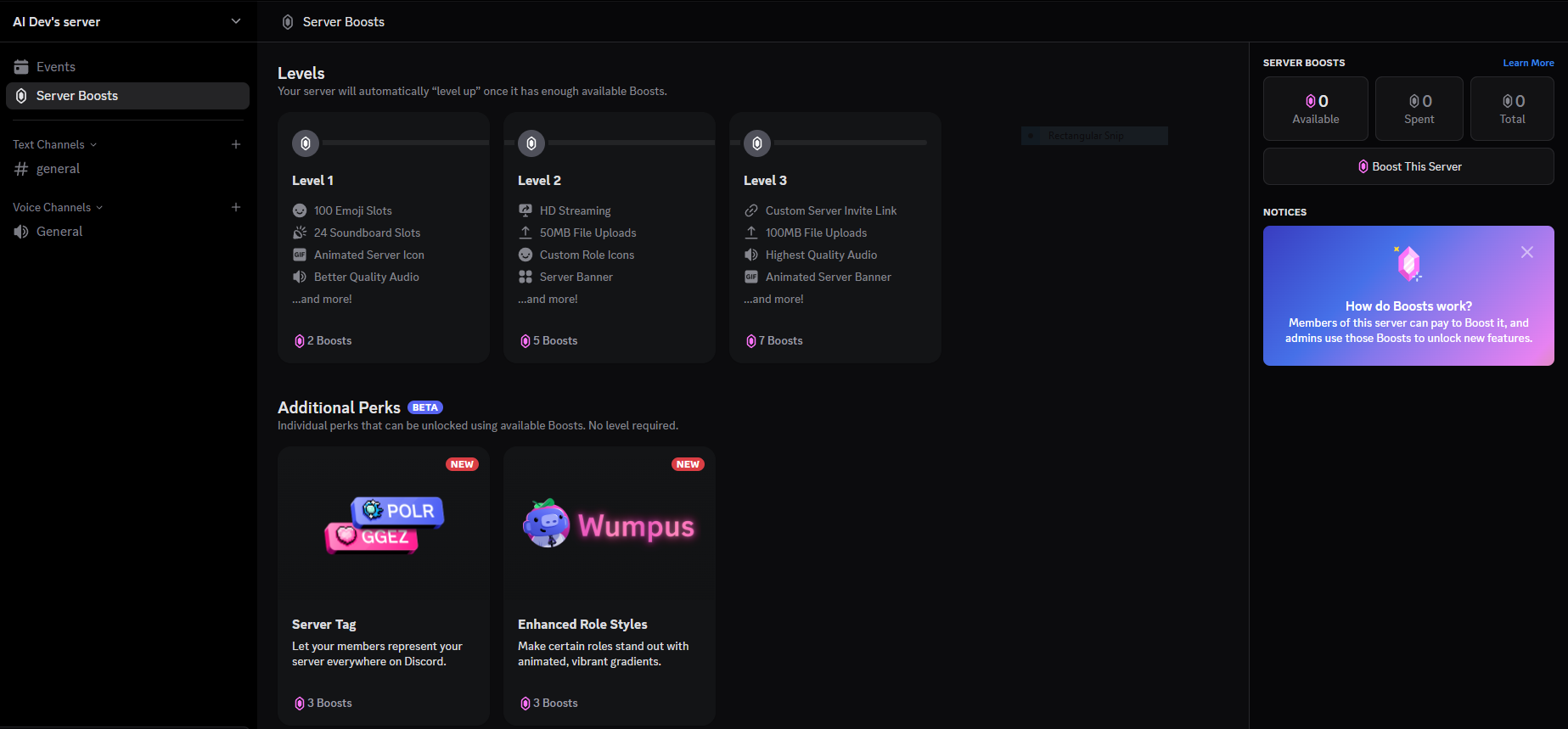Click the Level 3 title text
1568x729 pixels.
coord(765,181)
